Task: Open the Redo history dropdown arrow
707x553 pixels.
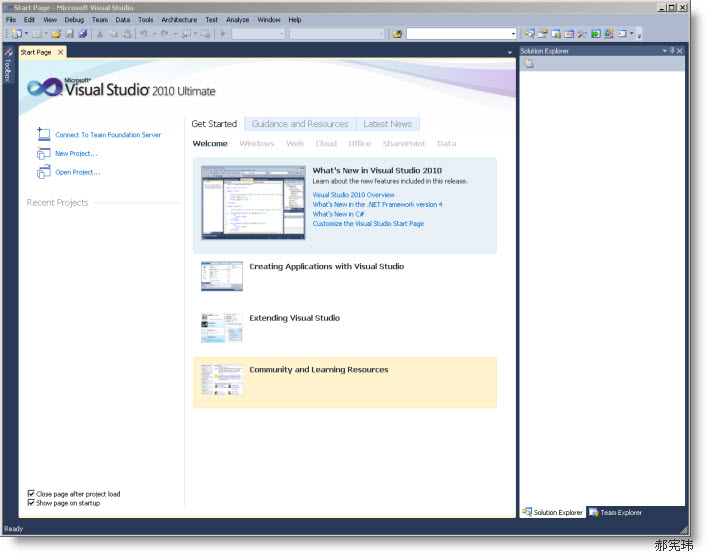Action: point(175,33)
